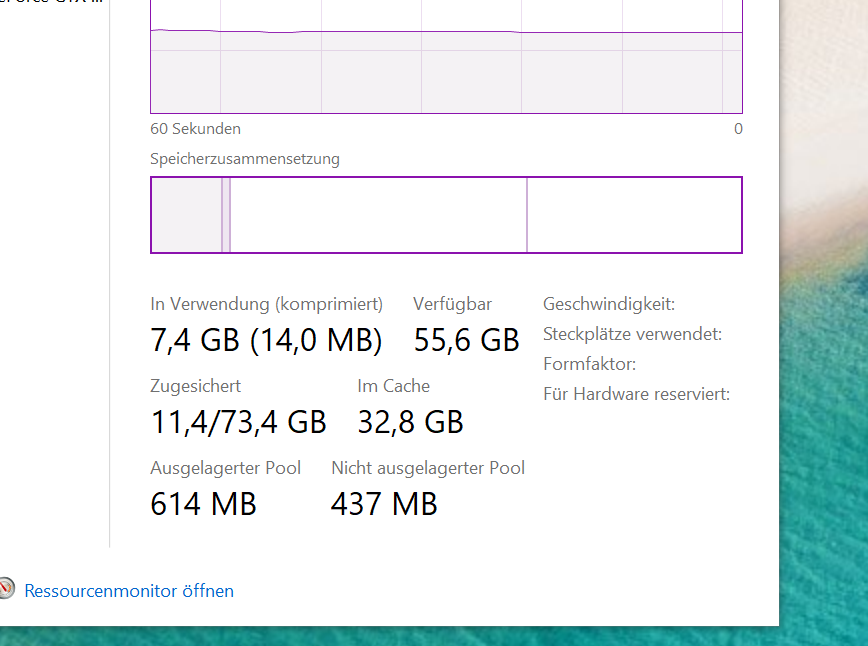The width and height of the screenshot is (868, 646).
Task: Click the free memory segment of the composition bar
Action: pos(633,214)
